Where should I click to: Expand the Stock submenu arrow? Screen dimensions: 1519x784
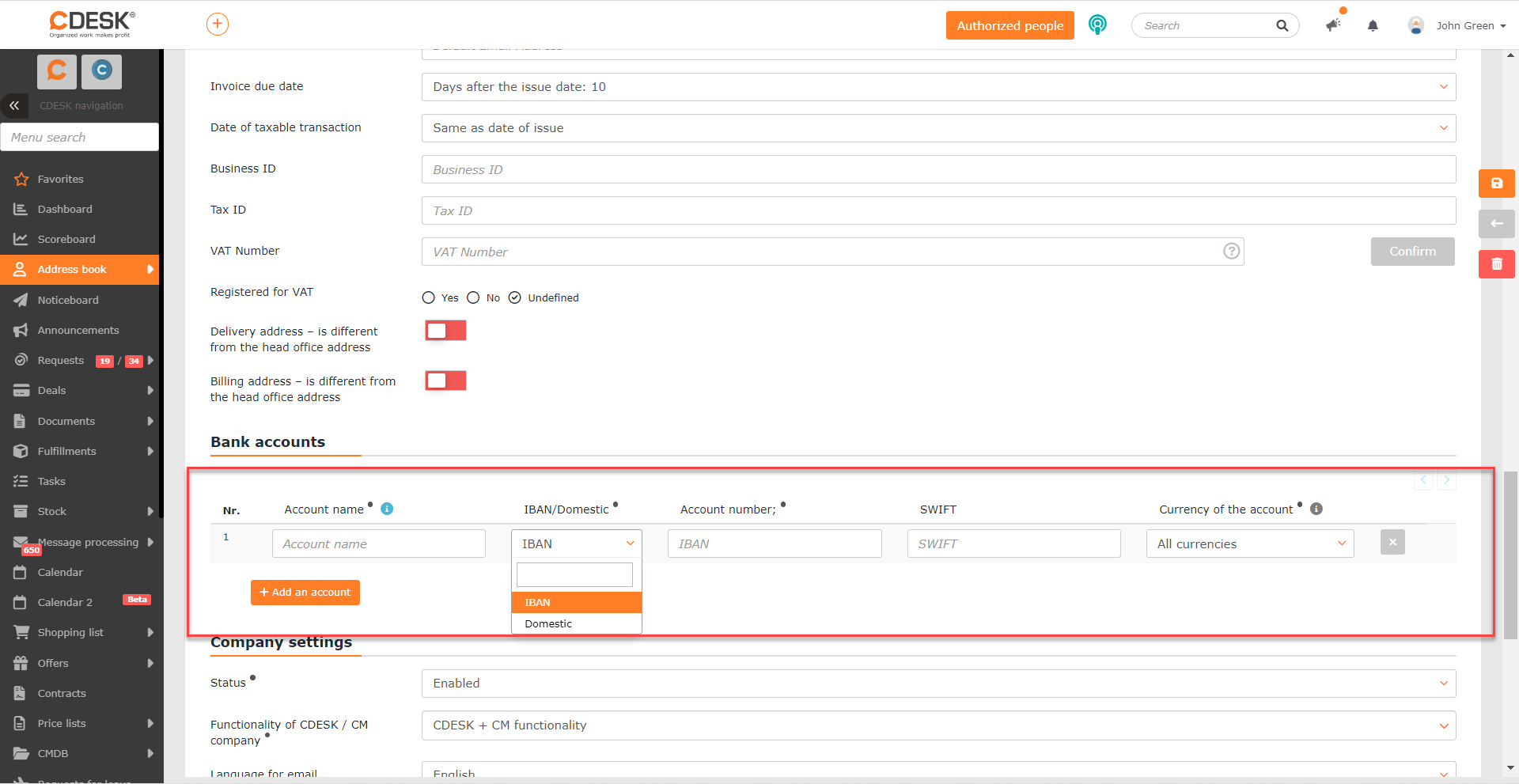(x=150, y=511)
